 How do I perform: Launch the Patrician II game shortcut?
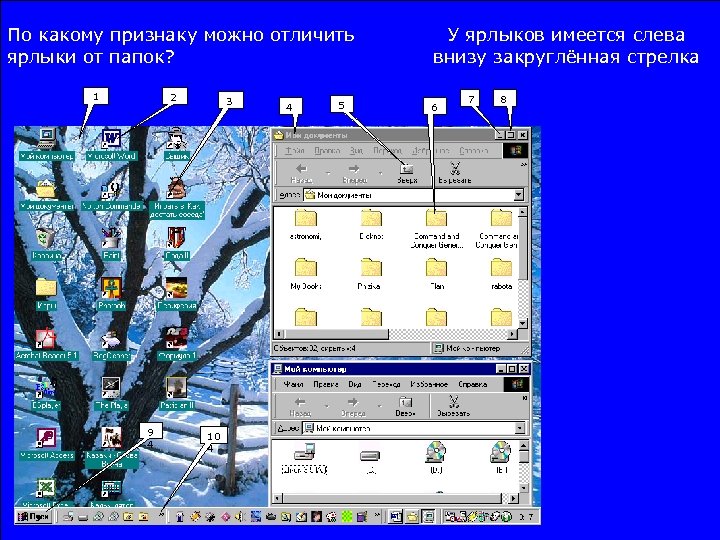pyautogui.click(x=177, y=394)
